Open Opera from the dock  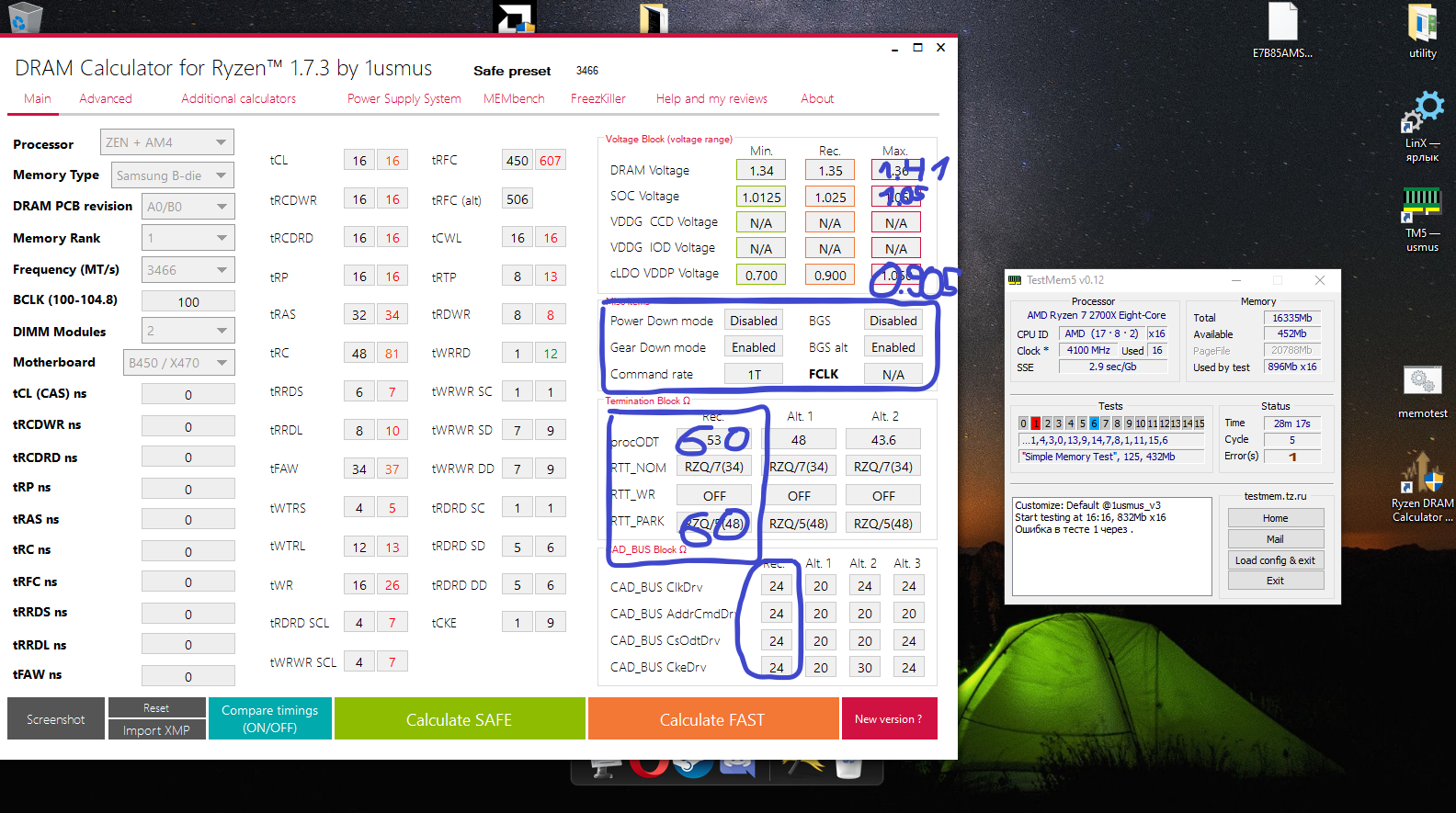coord(649,766)
